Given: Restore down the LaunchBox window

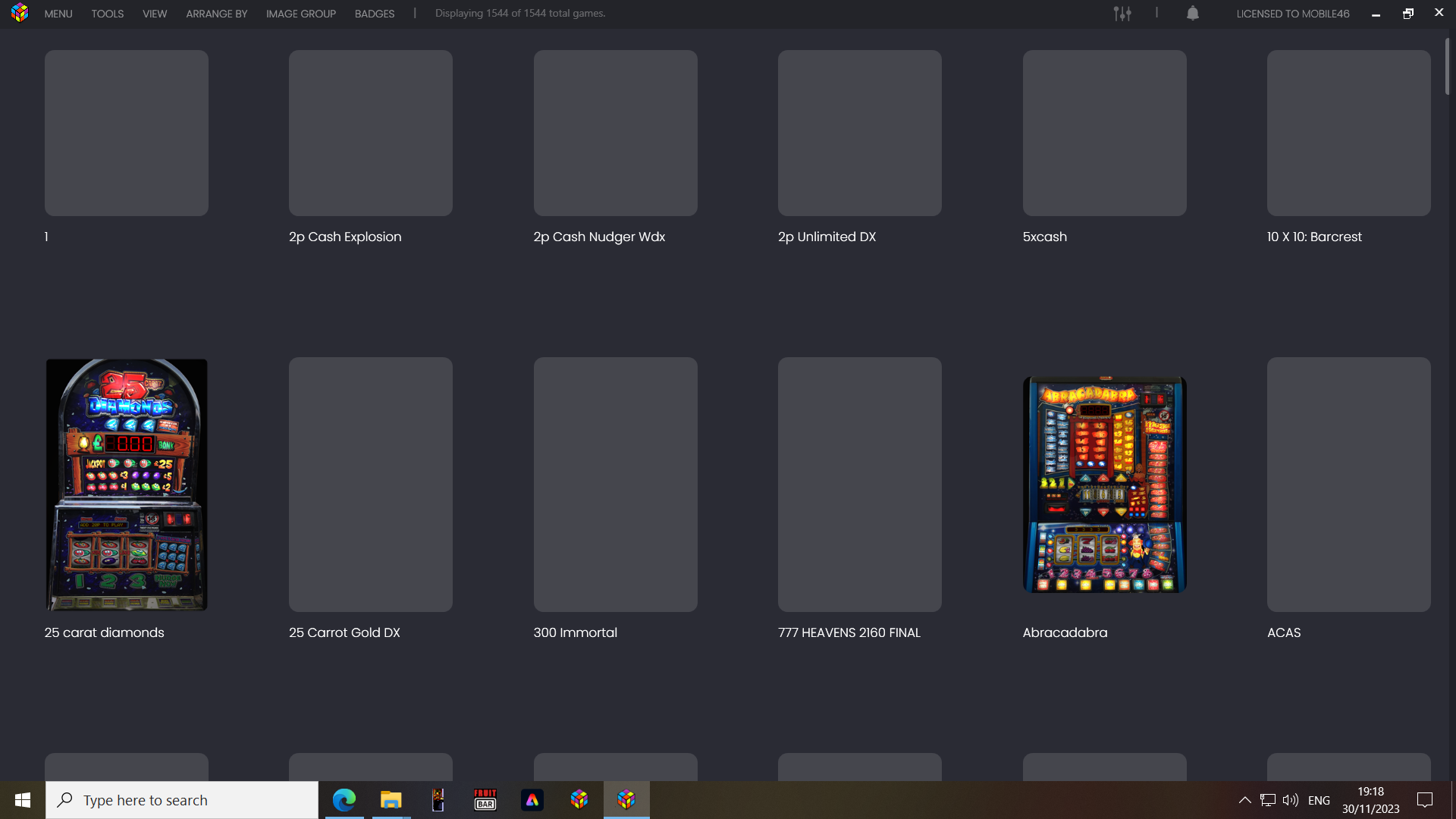Looking at the screenshot, I should pyautogui.click(x=1408, y=14).
